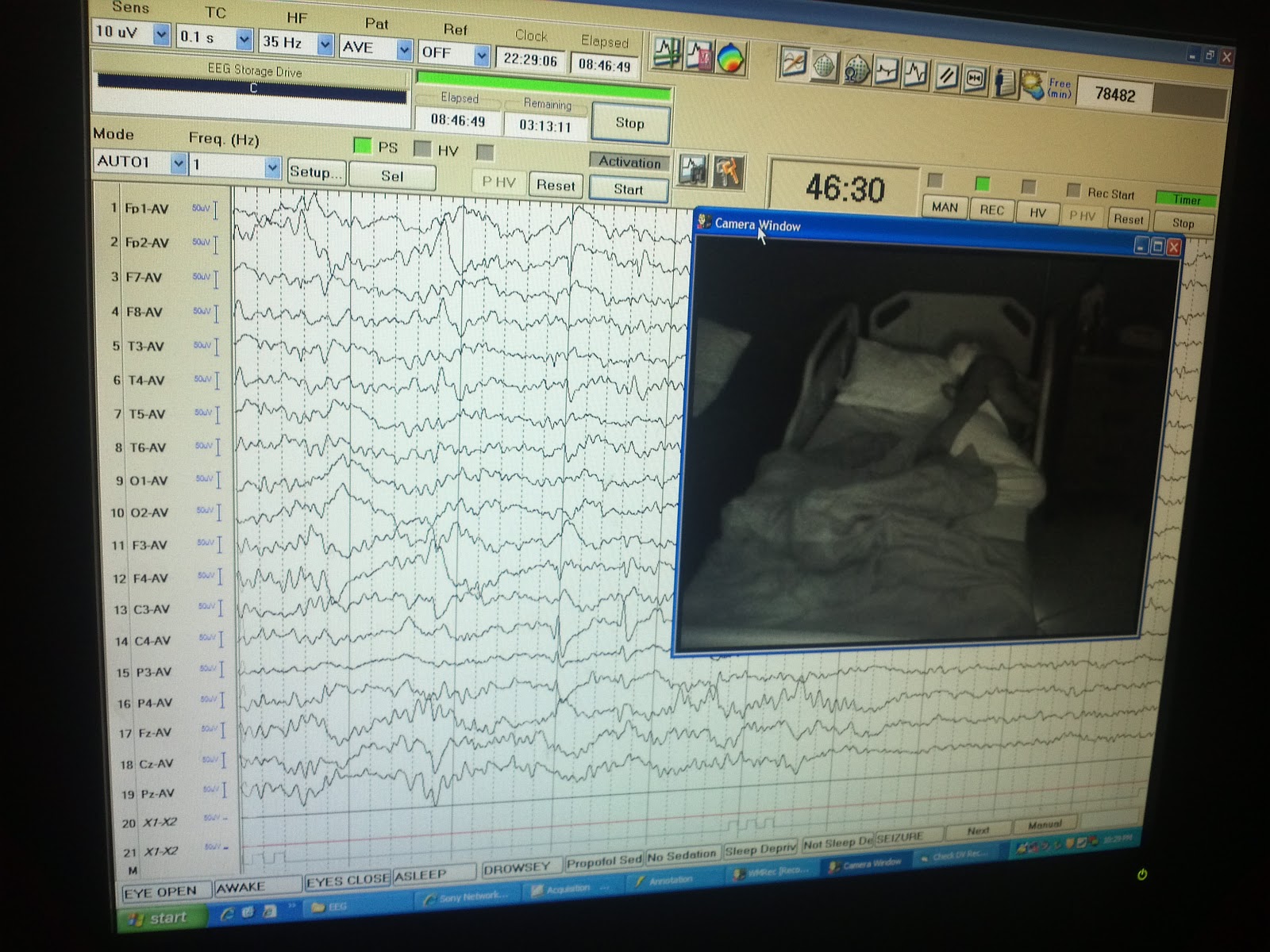This screenshot has width=1270, height=952.
Task: Click the Next annotation page button
Action: coord(978,831)
